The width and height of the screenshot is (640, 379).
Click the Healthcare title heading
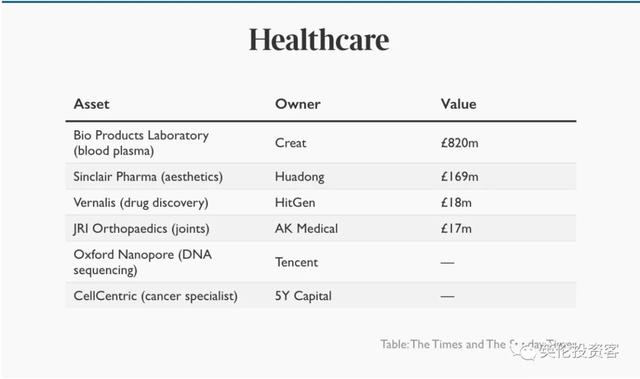click(319, 40)
